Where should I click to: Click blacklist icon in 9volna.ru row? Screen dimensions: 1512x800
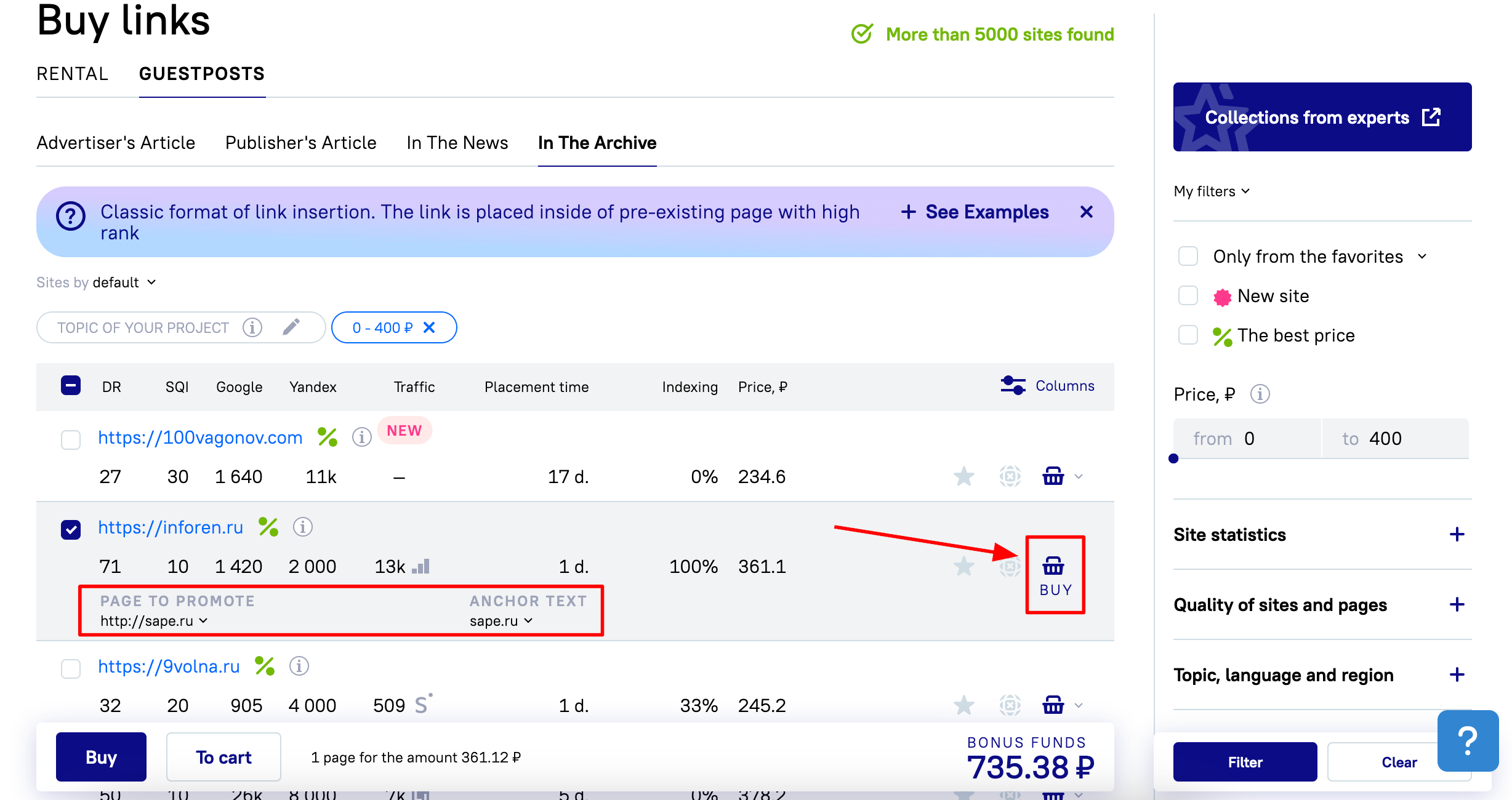(x=1010, y=705)
